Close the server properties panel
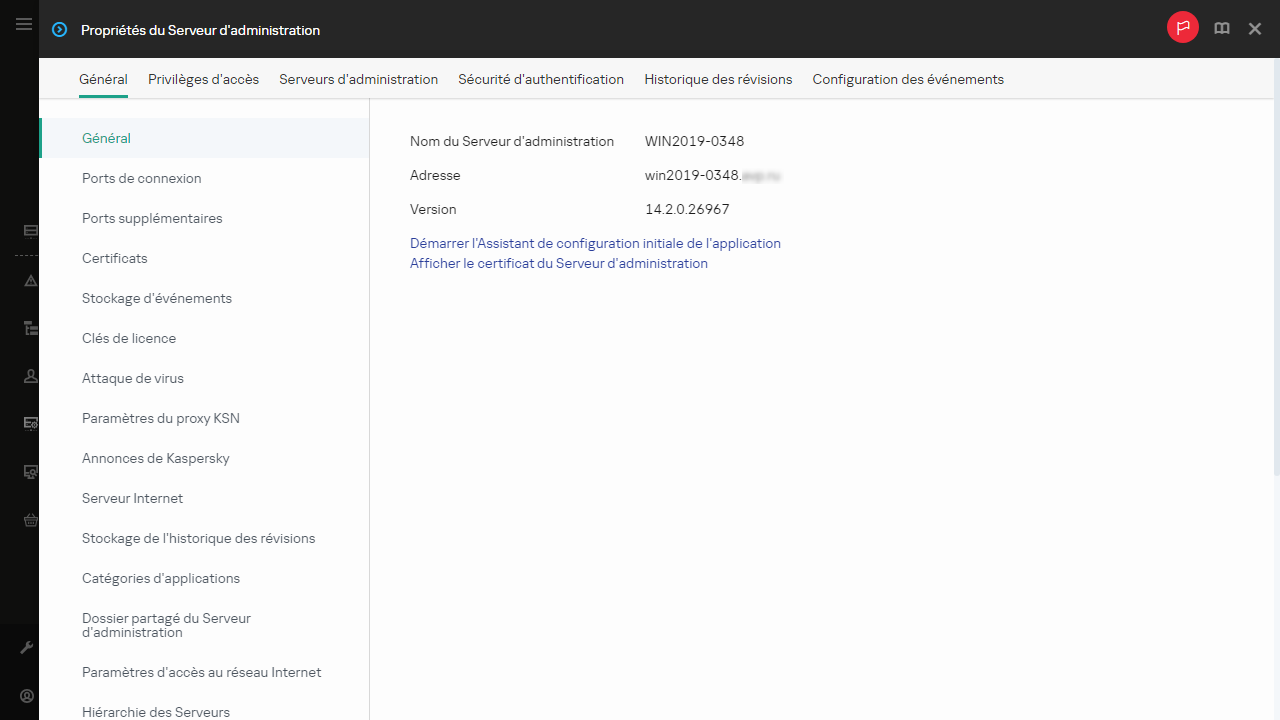 (x=1255, y=29)
